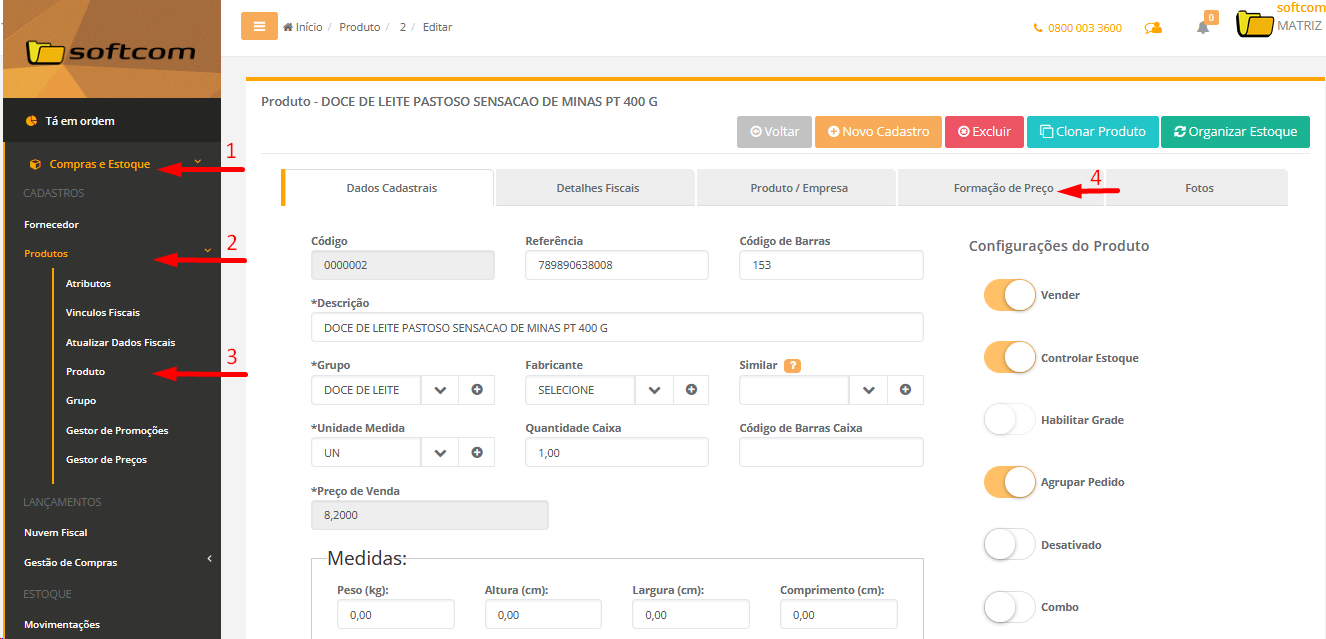Image resolution: width=1326 pixels, height=639 pixels.
Task: Add new Fabricante with plus icon
Action: [691, 390]
